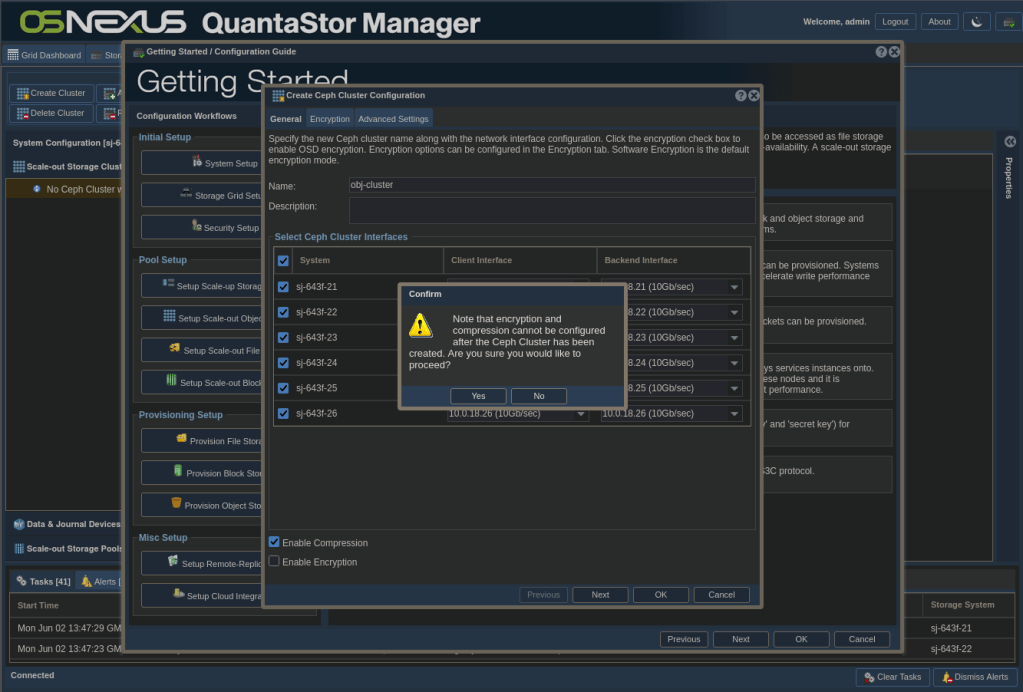This screenshot has height=692, width=1023.
Task: Uncheck the sj-643f-23 system checkbox
Action: point(283,338)
